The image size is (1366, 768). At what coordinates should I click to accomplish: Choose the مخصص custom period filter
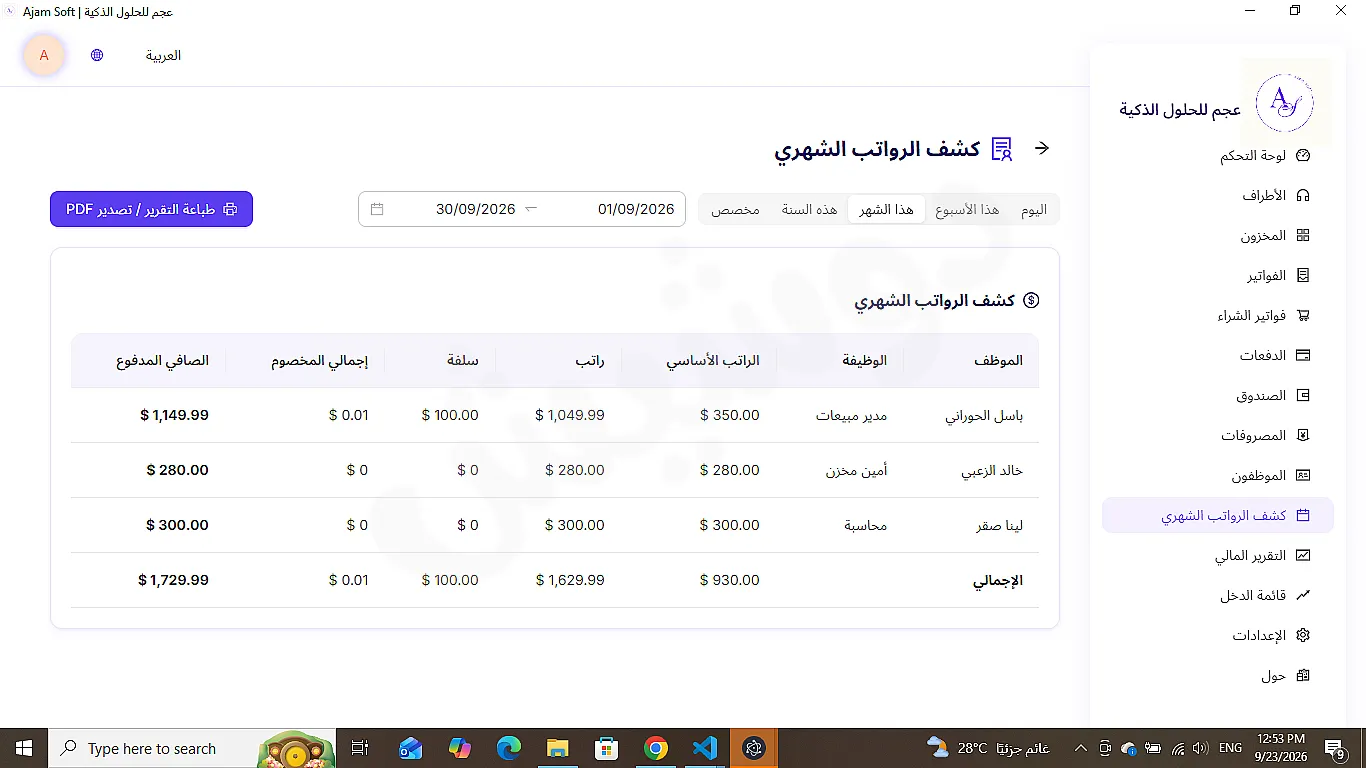735,210
